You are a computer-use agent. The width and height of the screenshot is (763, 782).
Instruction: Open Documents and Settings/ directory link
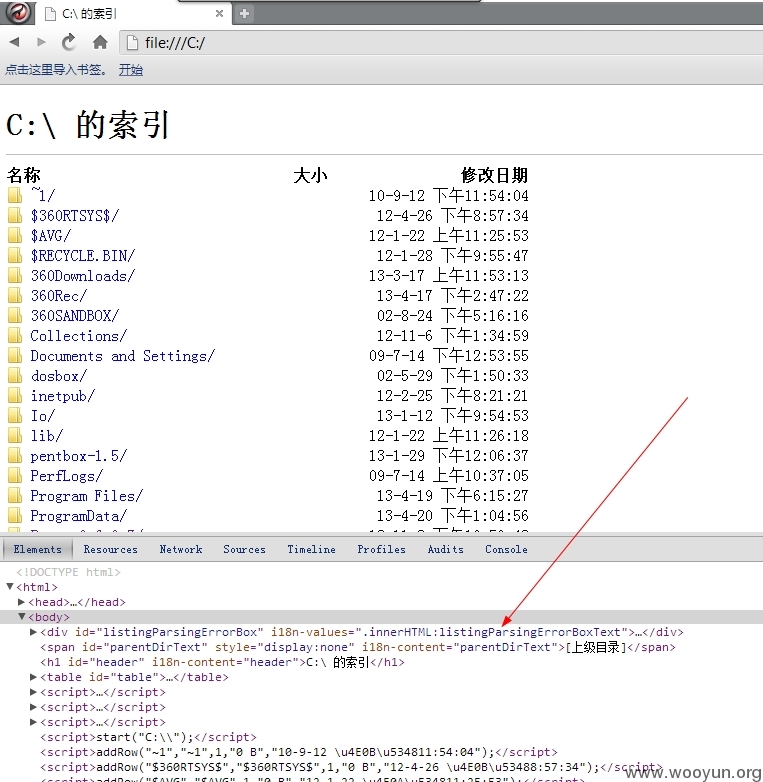[123, 356]
